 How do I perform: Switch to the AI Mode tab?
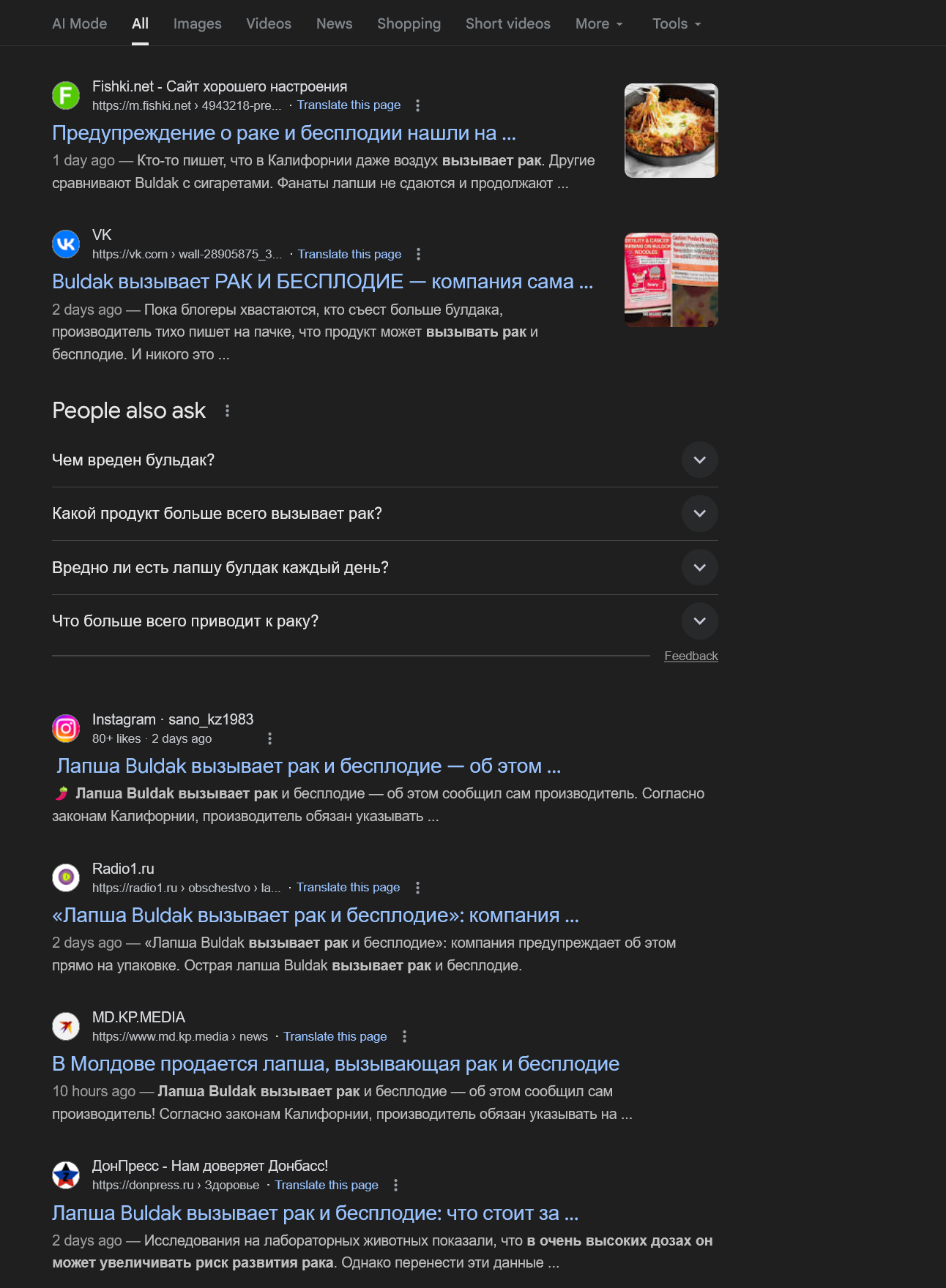79,23
